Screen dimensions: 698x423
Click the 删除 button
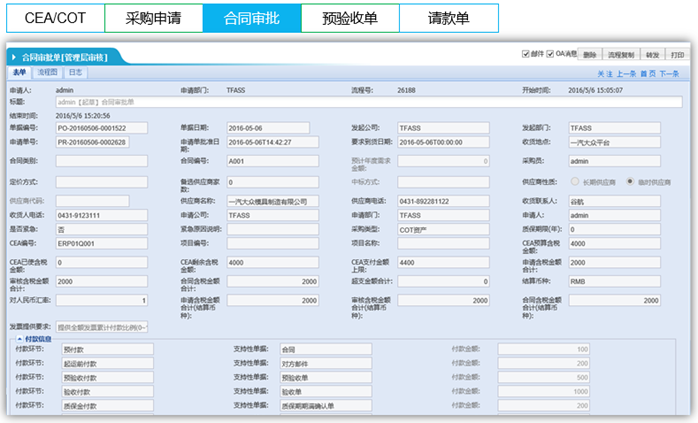coord(590,55)
